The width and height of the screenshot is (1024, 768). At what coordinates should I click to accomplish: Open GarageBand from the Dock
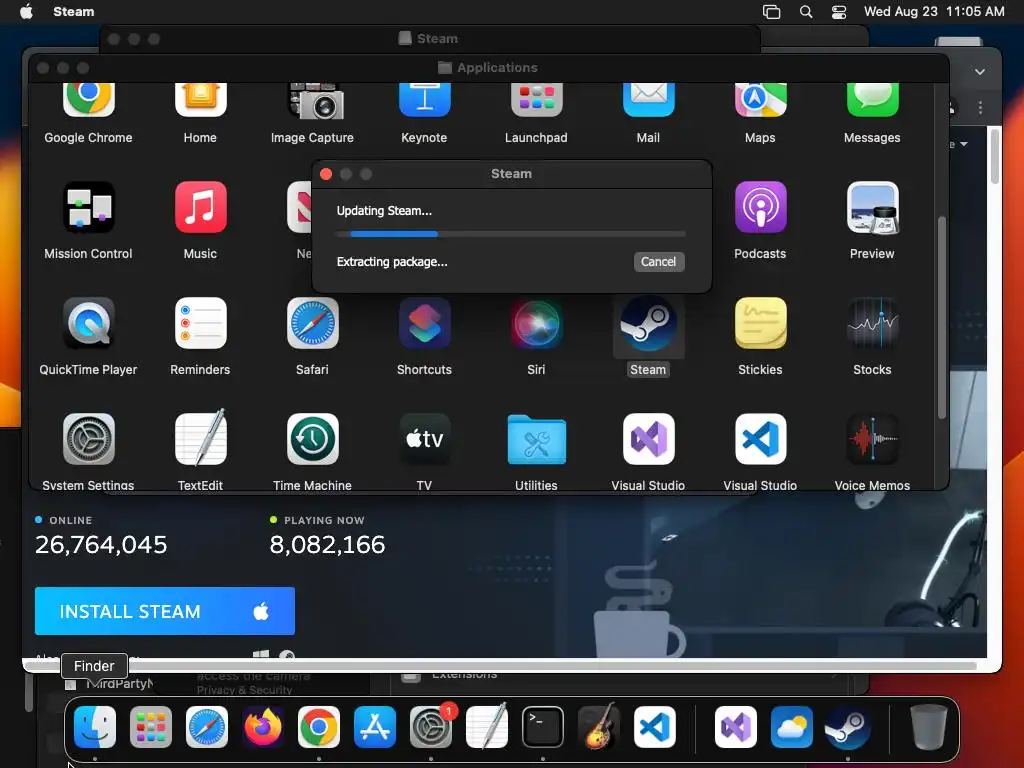click(599, 726)
